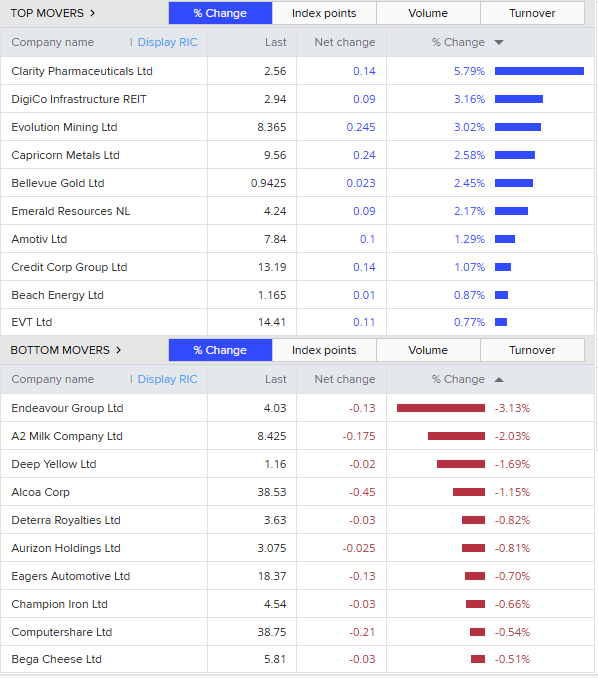Switch Bottom Movers to Volume tab
The image size is (598, 678).
(428, 350)
